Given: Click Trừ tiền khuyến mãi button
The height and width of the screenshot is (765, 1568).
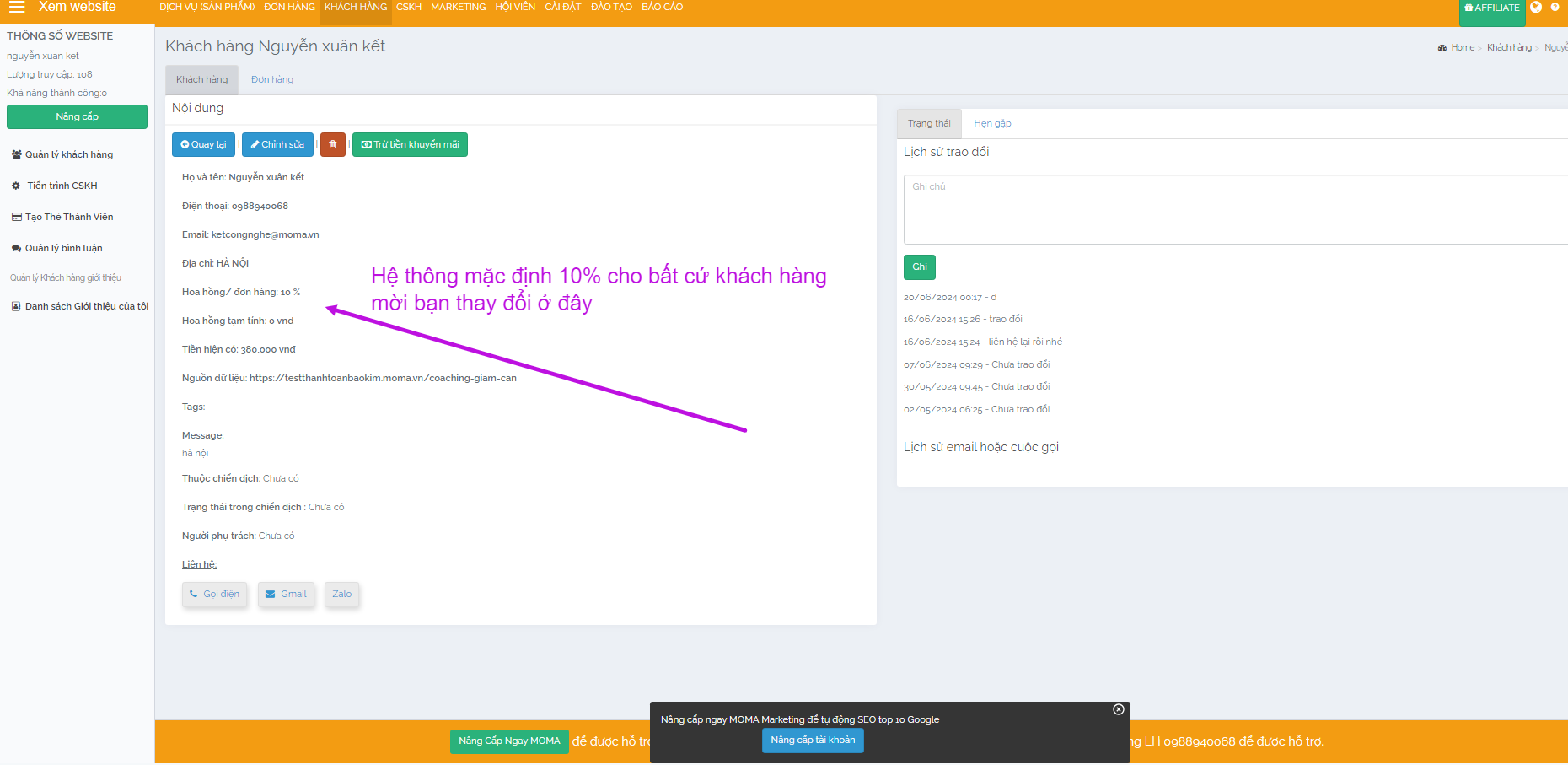Looking at the screenshot, I should tap(410, 144).
